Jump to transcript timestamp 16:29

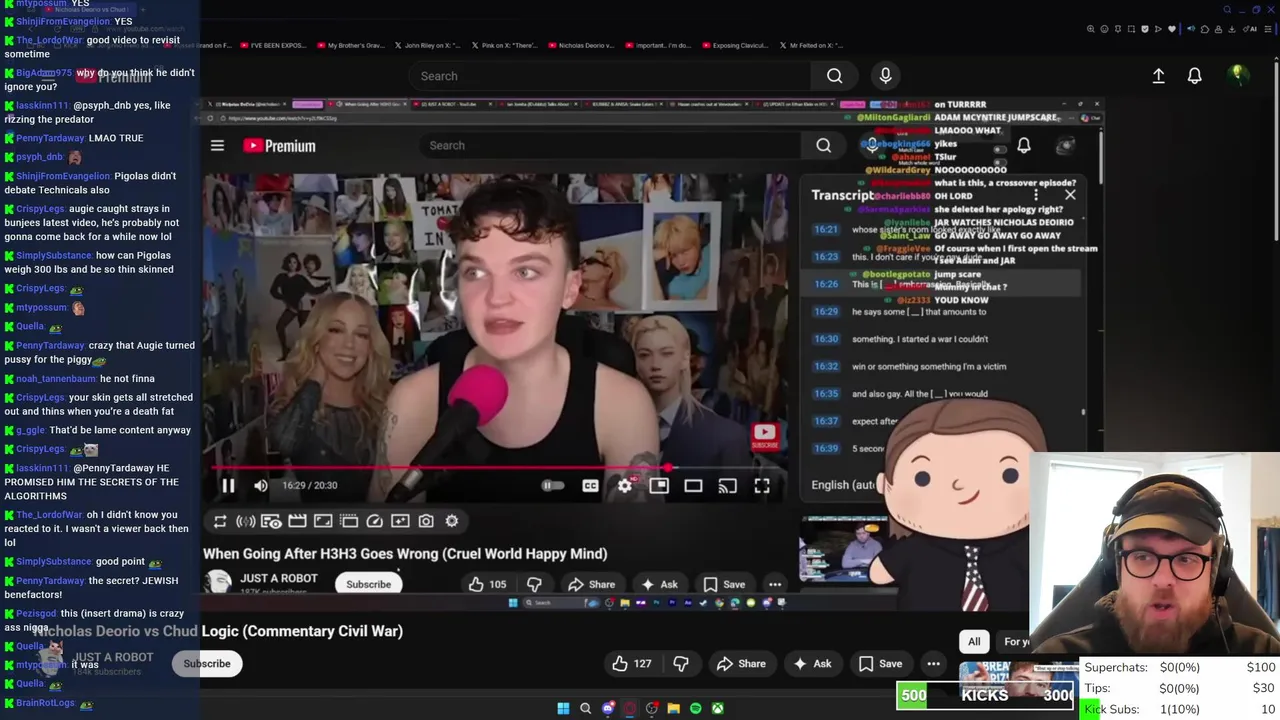[826, 312]
